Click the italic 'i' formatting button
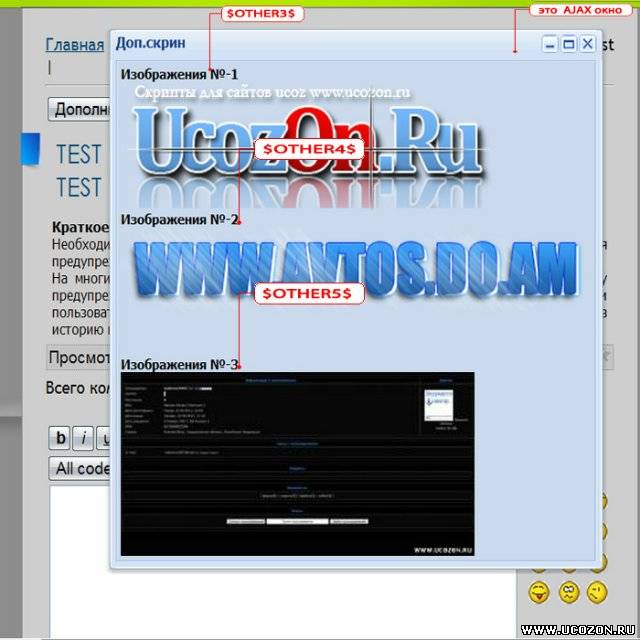This screenshot has height=640, width=640. pos(83,438)
